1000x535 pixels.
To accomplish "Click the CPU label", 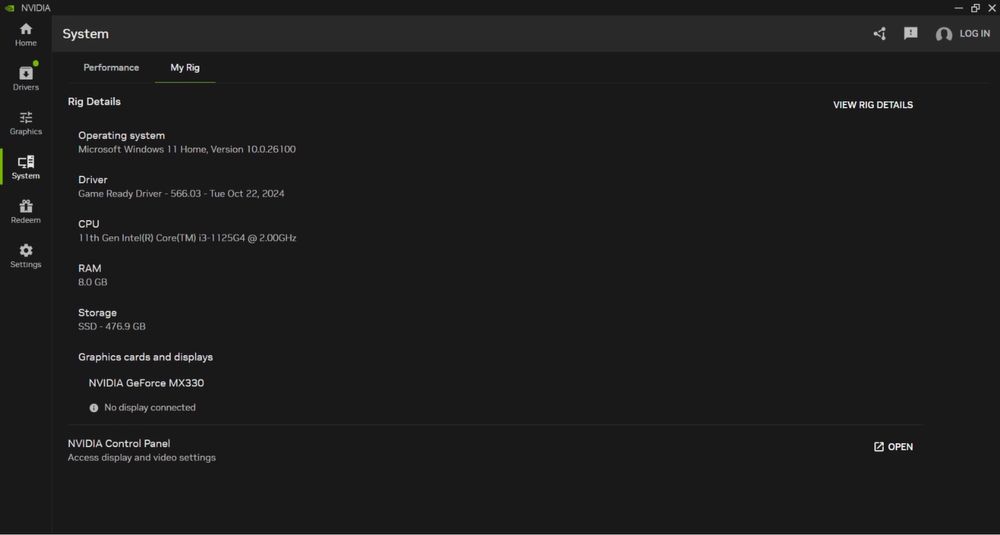I will click(89, 224).
